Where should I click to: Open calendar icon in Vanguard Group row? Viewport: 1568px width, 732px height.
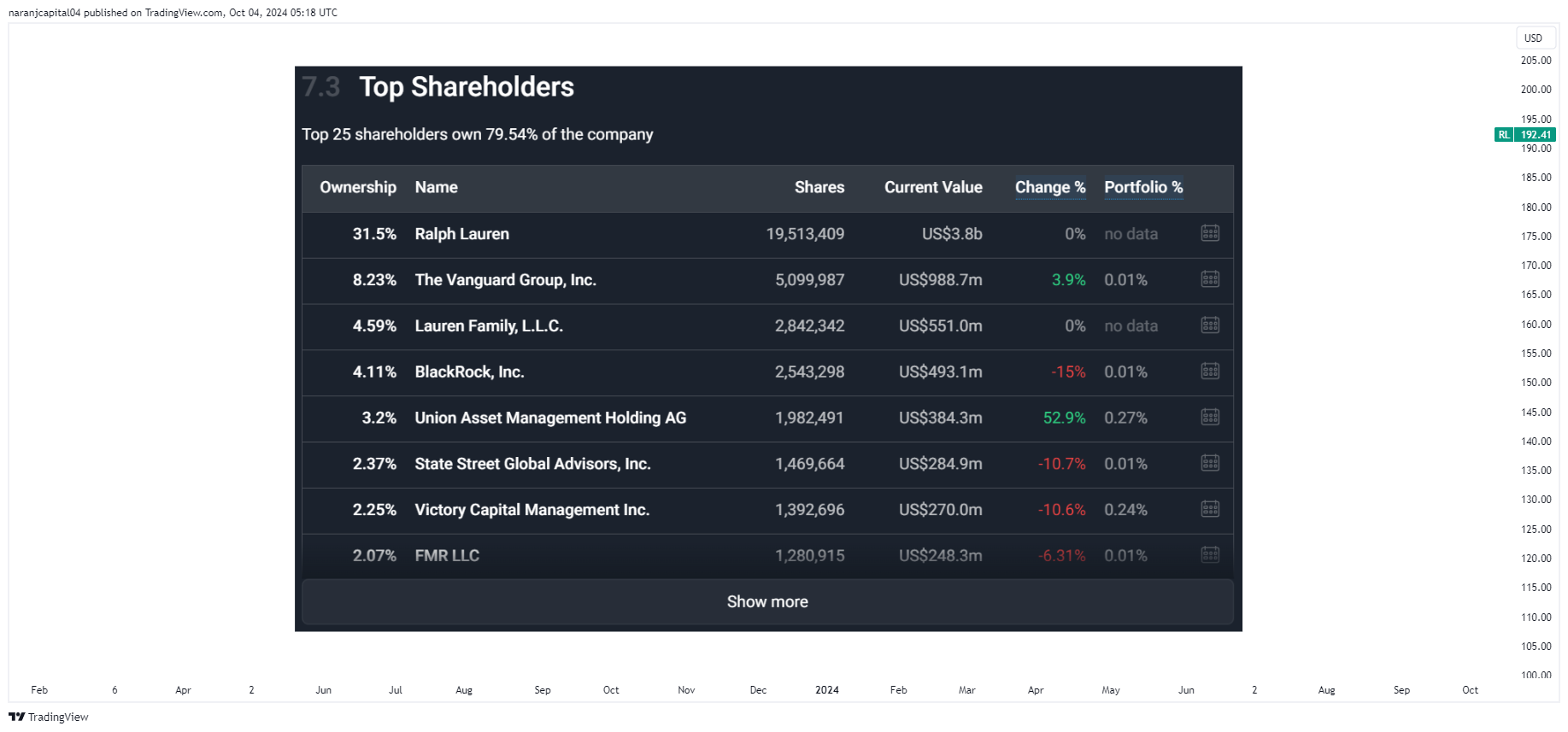pos(1210,279)
